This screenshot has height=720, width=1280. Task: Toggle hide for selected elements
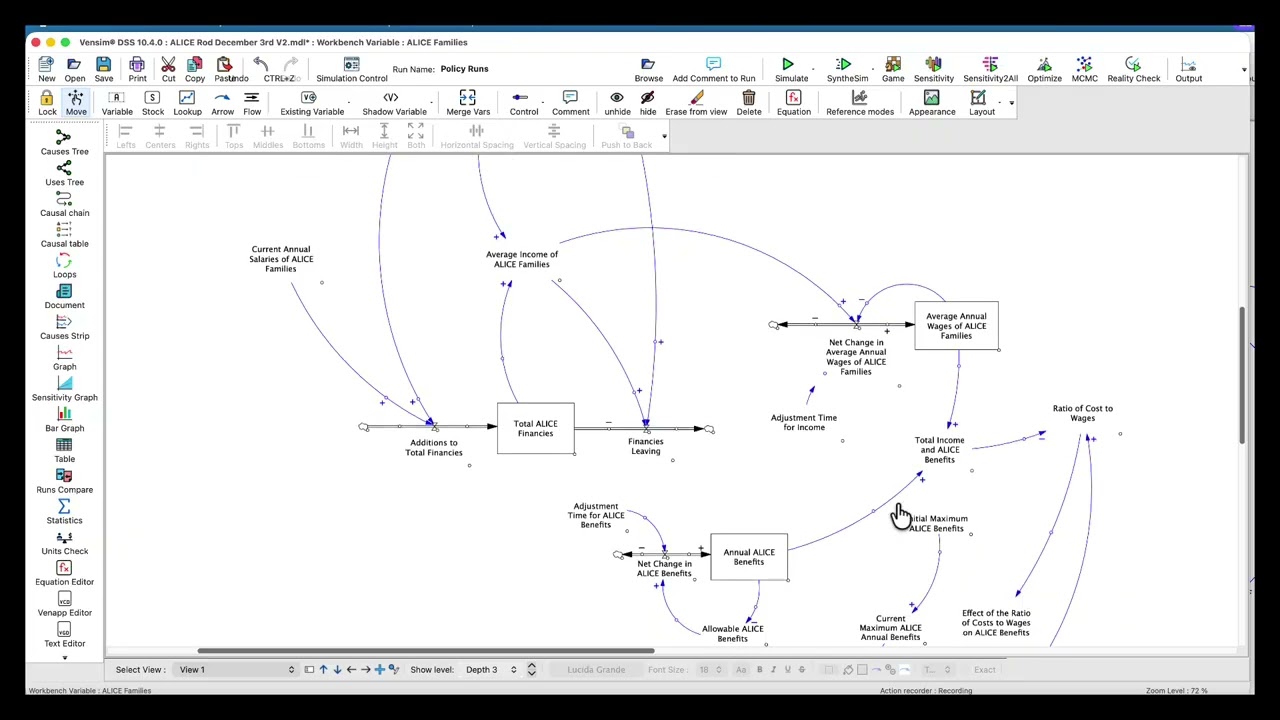point(648,103)
